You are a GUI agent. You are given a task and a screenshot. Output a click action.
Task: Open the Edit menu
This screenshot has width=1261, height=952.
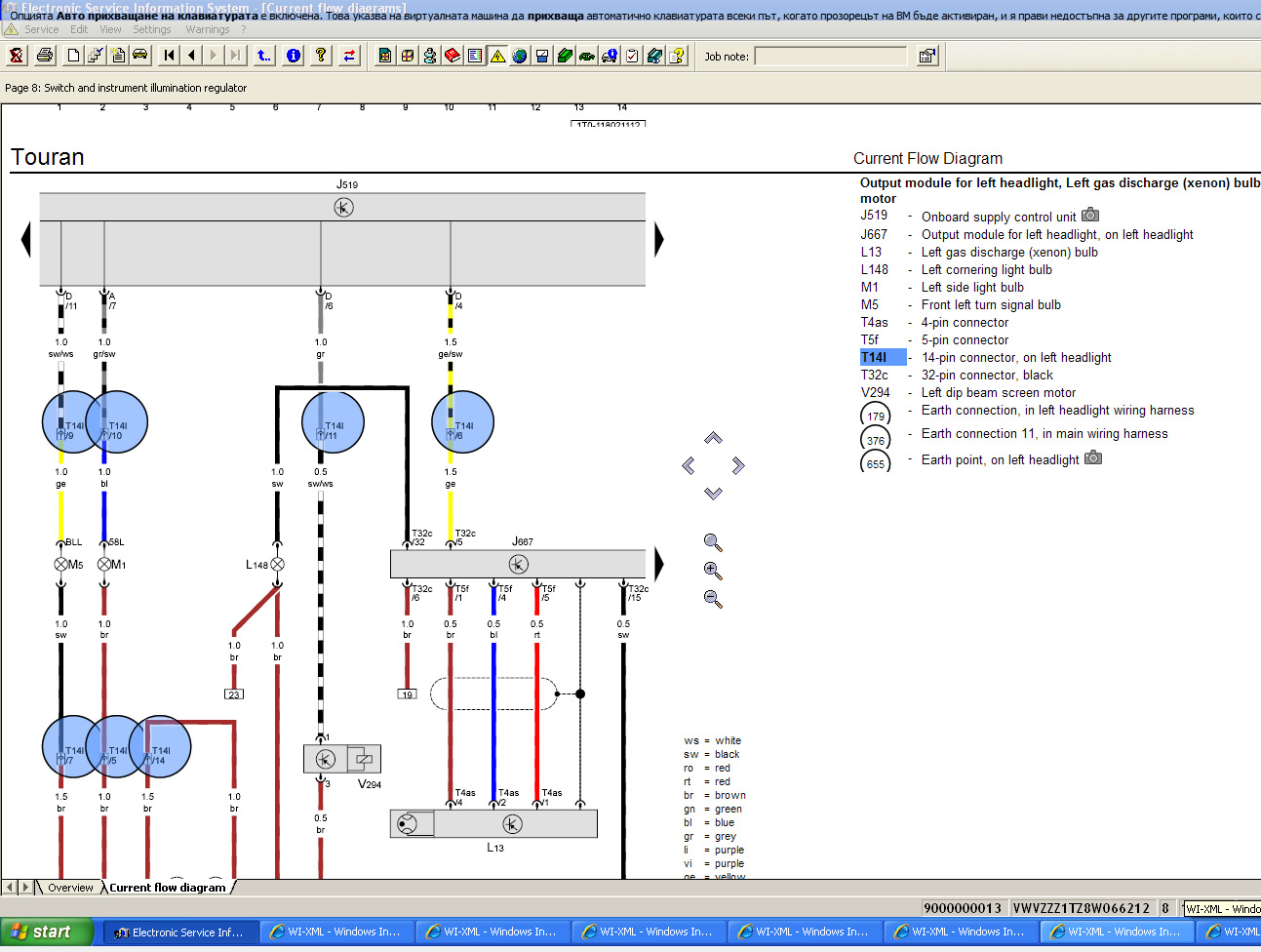coord(79,29)
